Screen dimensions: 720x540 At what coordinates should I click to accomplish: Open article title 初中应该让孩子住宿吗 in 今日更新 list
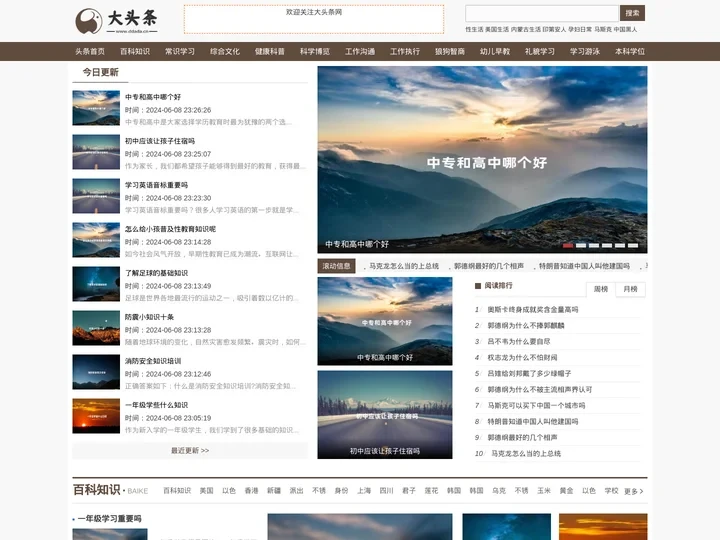click(x=160, y=141)
